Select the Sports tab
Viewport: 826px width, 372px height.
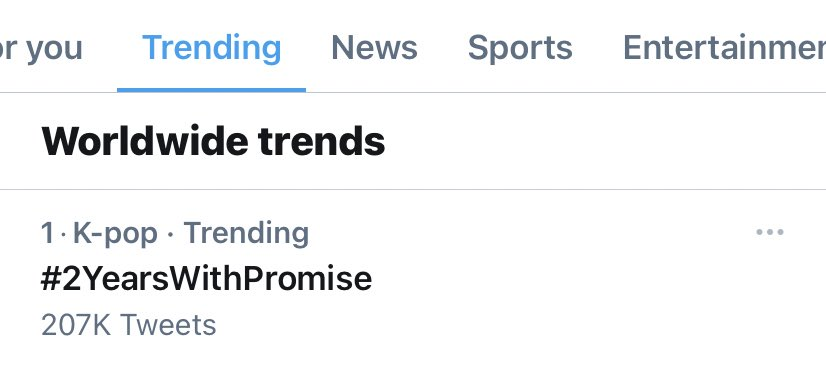pos(520,48)
